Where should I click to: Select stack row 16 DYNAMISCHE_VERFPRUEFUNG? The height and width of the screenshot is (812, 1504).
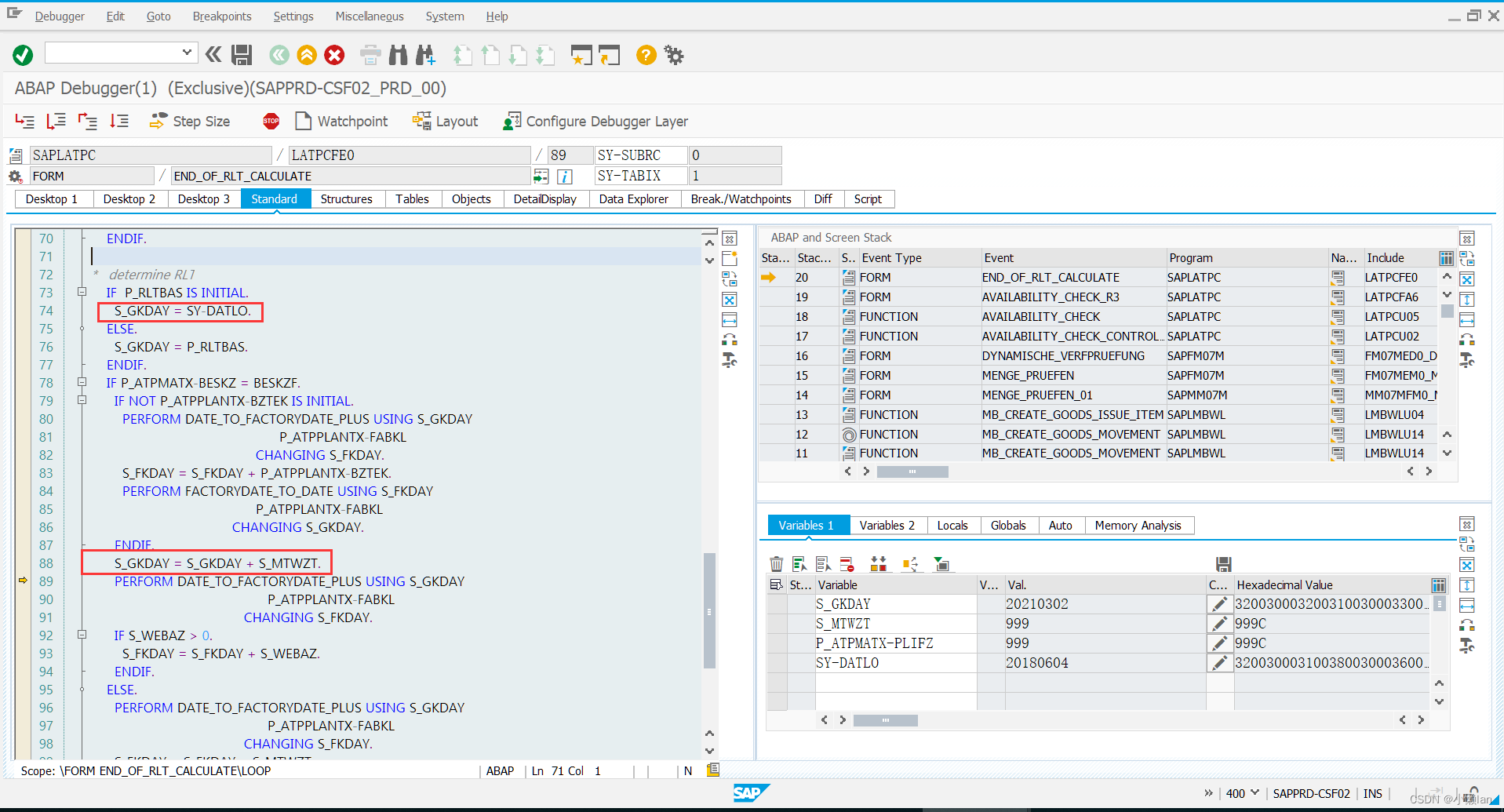1098,356
